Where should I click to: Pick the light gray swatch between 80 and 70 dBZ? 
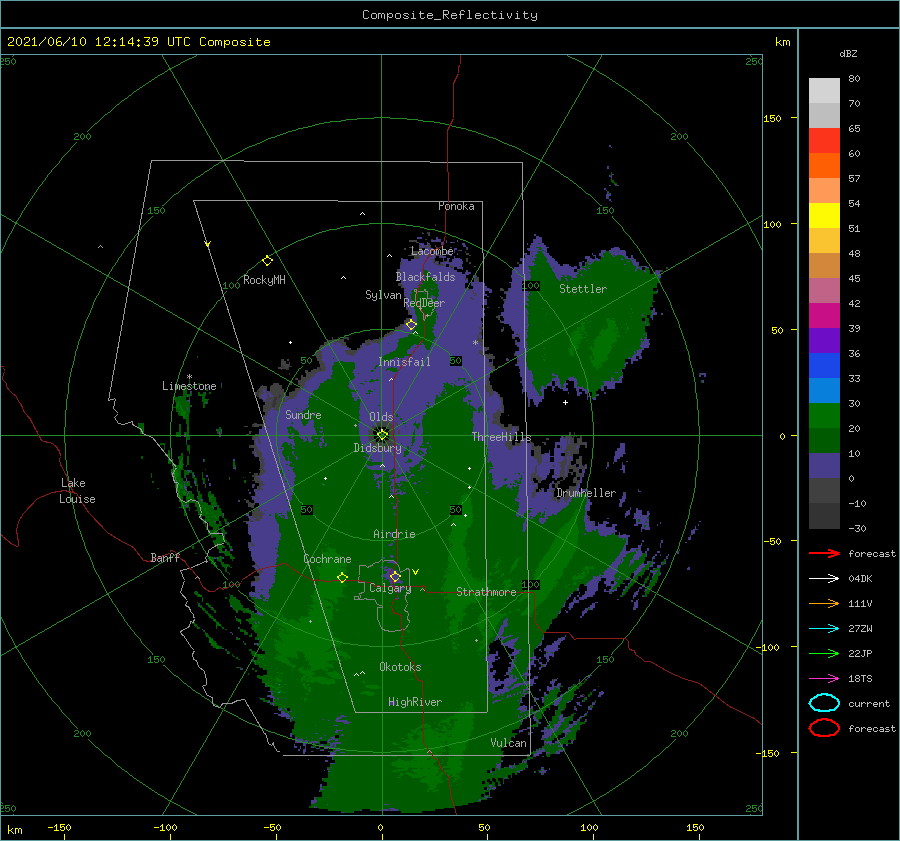click(824, 91)
